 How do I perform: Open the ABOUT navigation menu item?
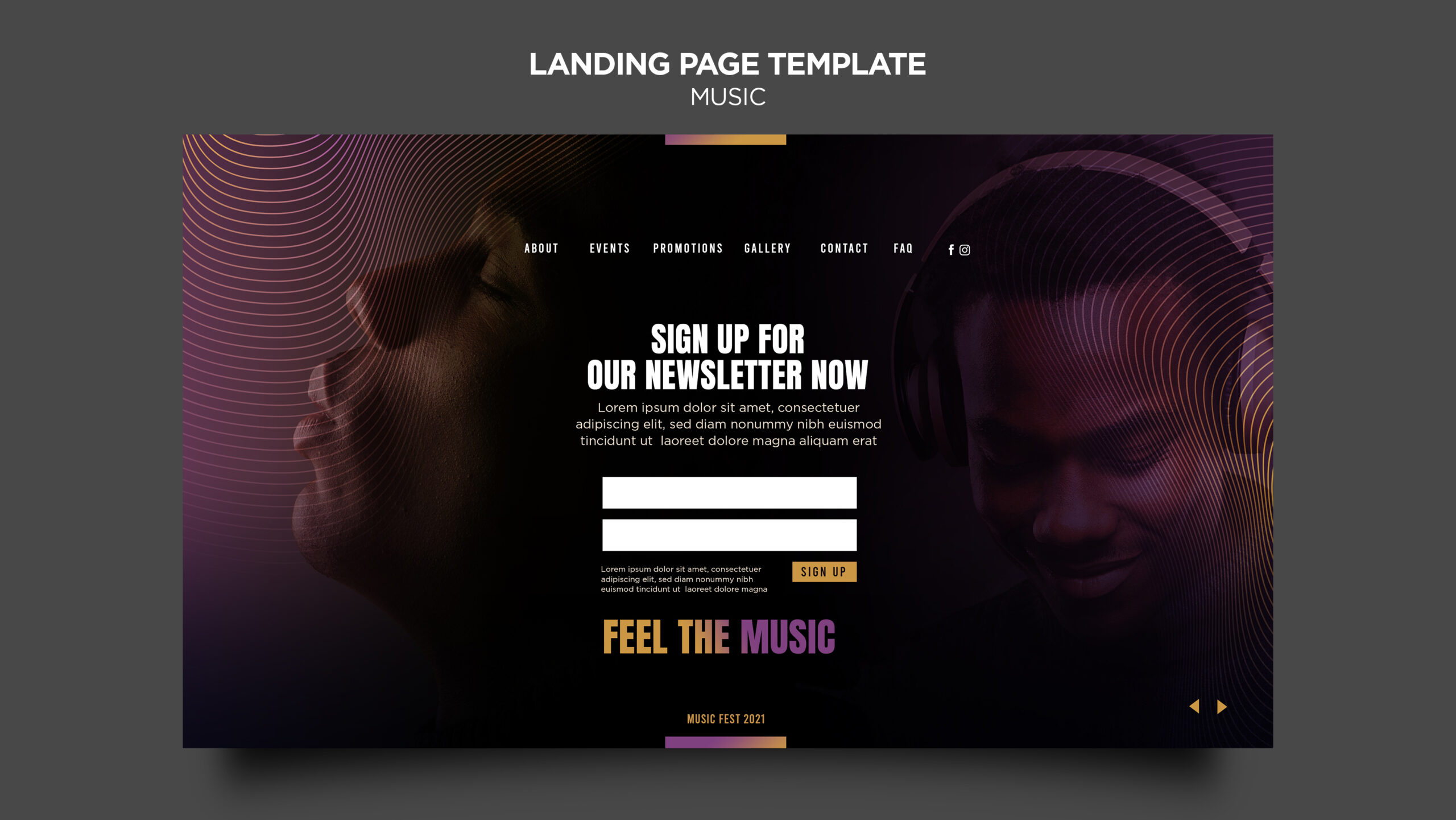pyautogui.click(x=540, y=249)
